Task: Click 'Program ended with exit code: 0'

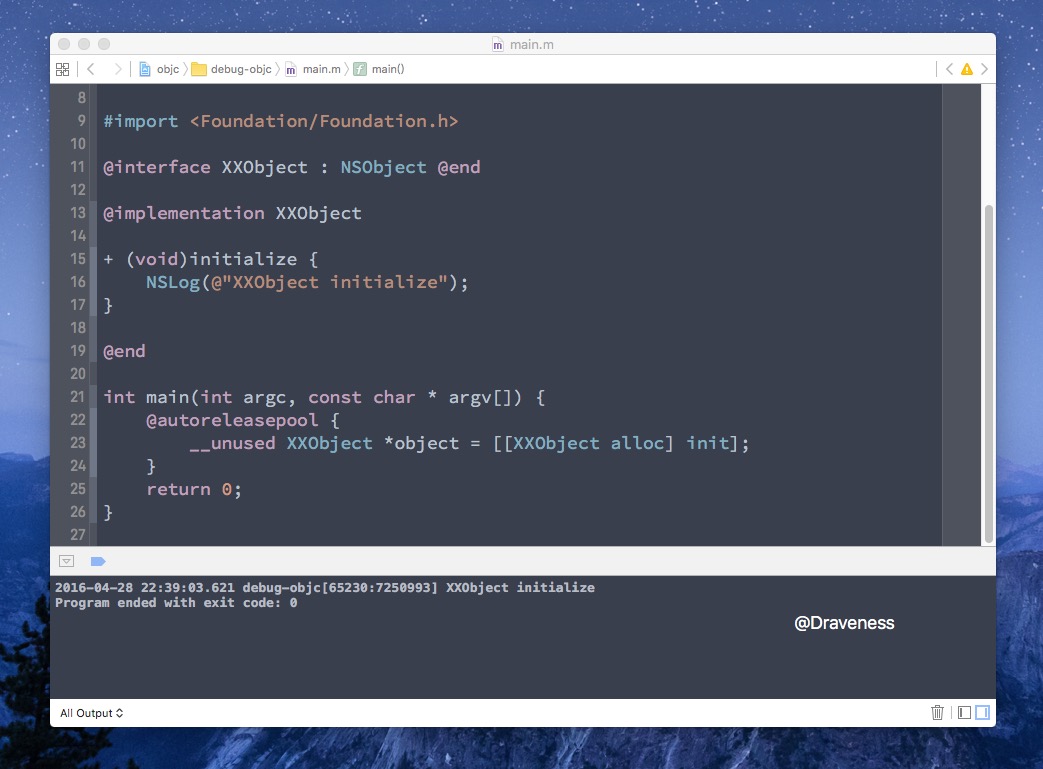Action: pos(176,603)
